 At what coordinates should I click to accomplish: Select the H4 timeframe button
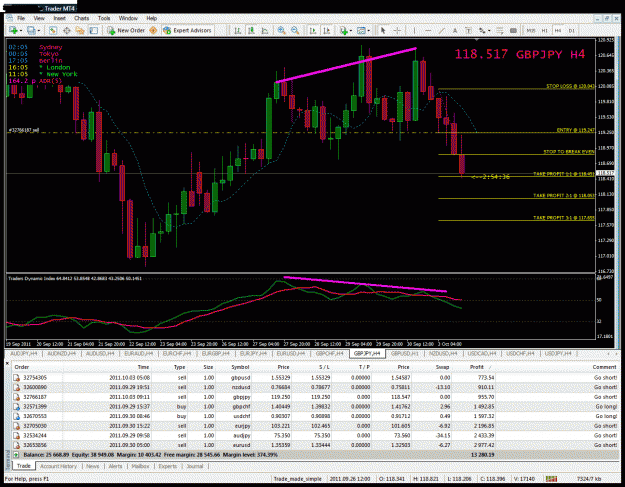558,30
